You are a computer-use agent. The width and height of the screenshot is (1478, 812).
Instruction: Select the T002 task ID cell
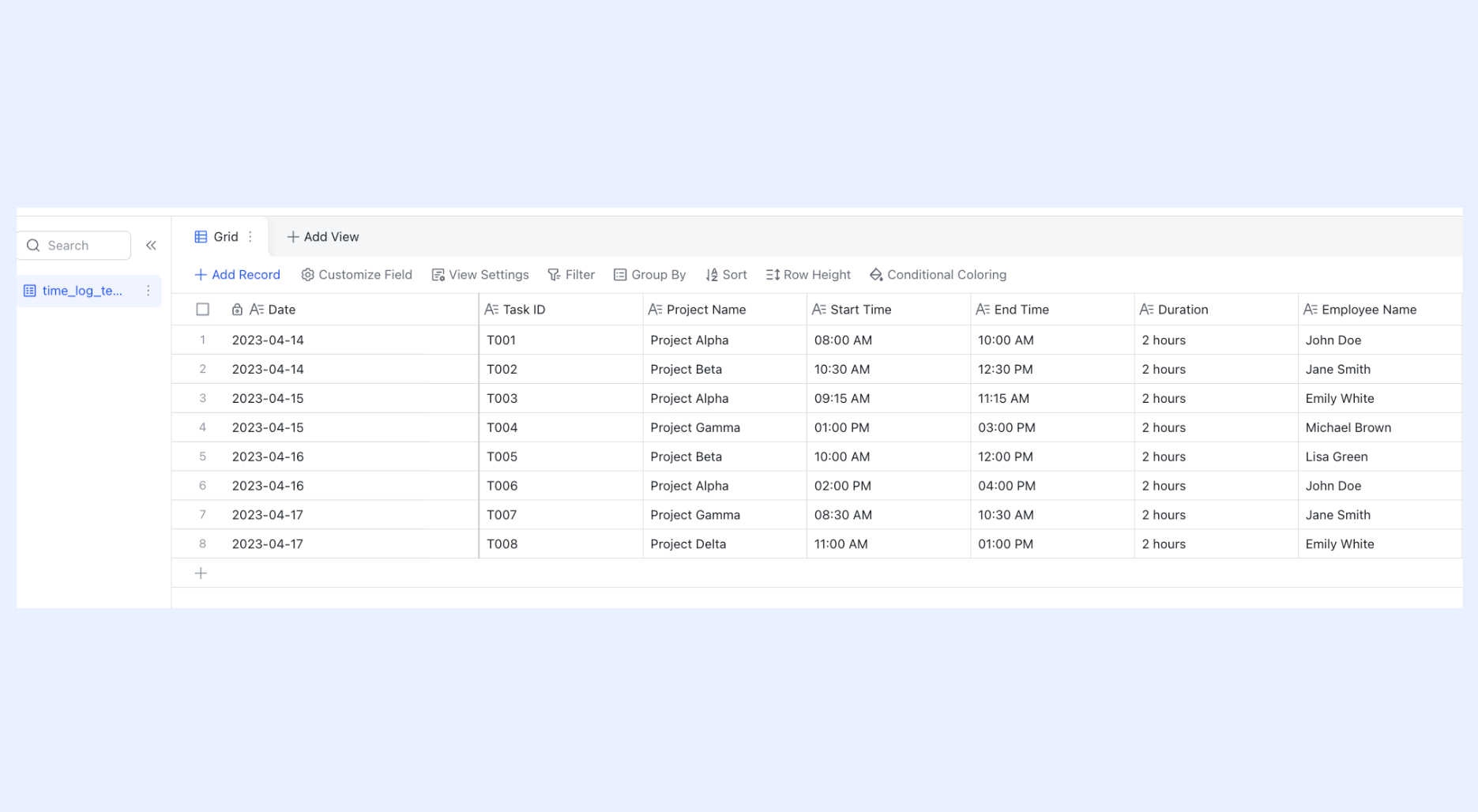point(561,370)
